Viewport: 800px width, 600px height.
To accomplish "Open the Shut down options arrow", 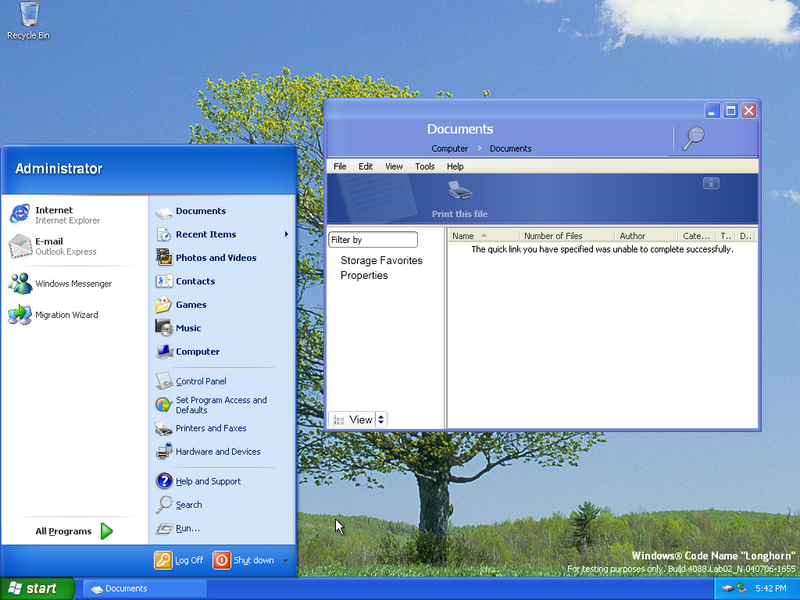I will point(285,561).
